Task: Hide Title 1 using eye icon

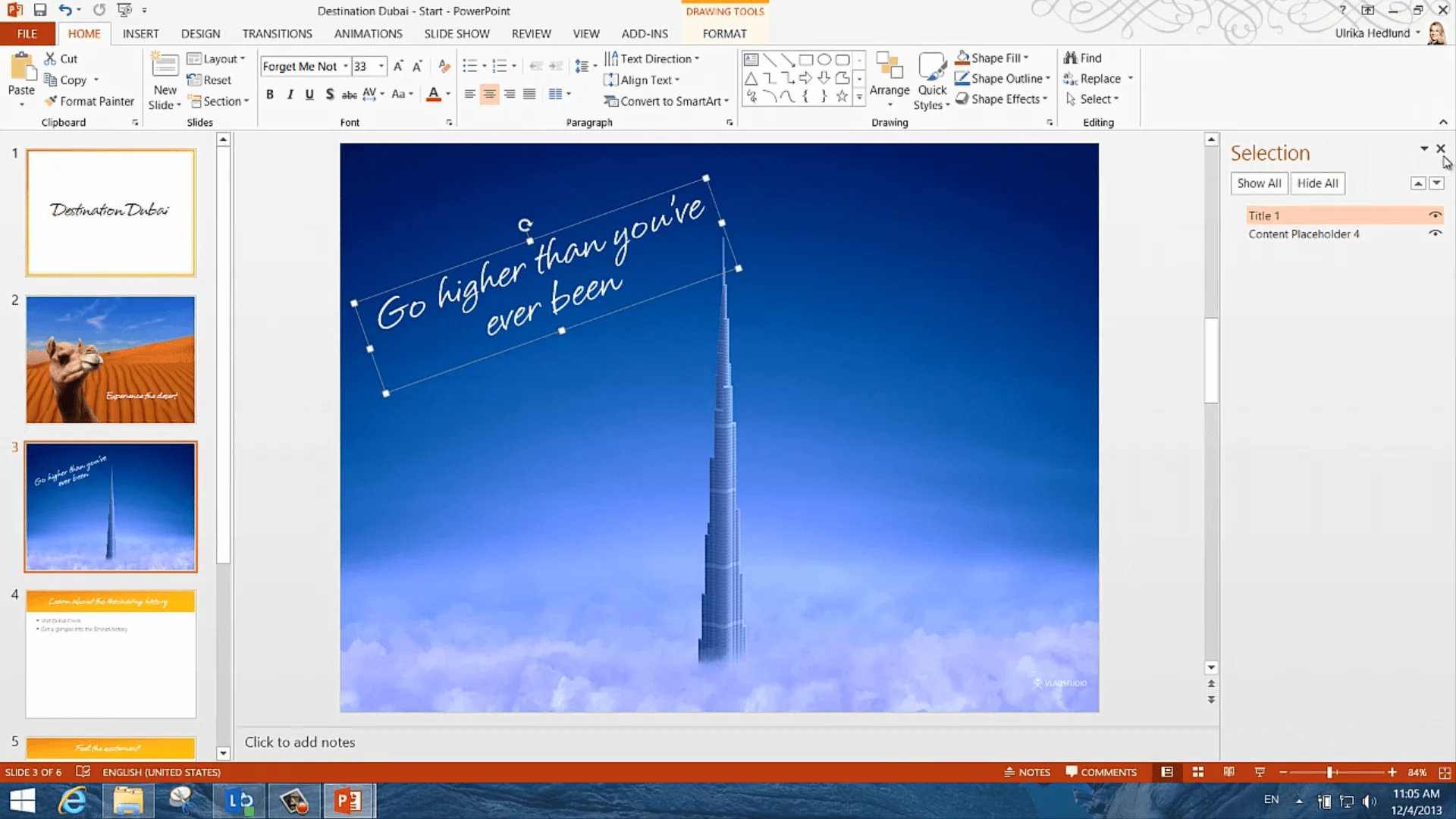Action: coord(1435,215)
